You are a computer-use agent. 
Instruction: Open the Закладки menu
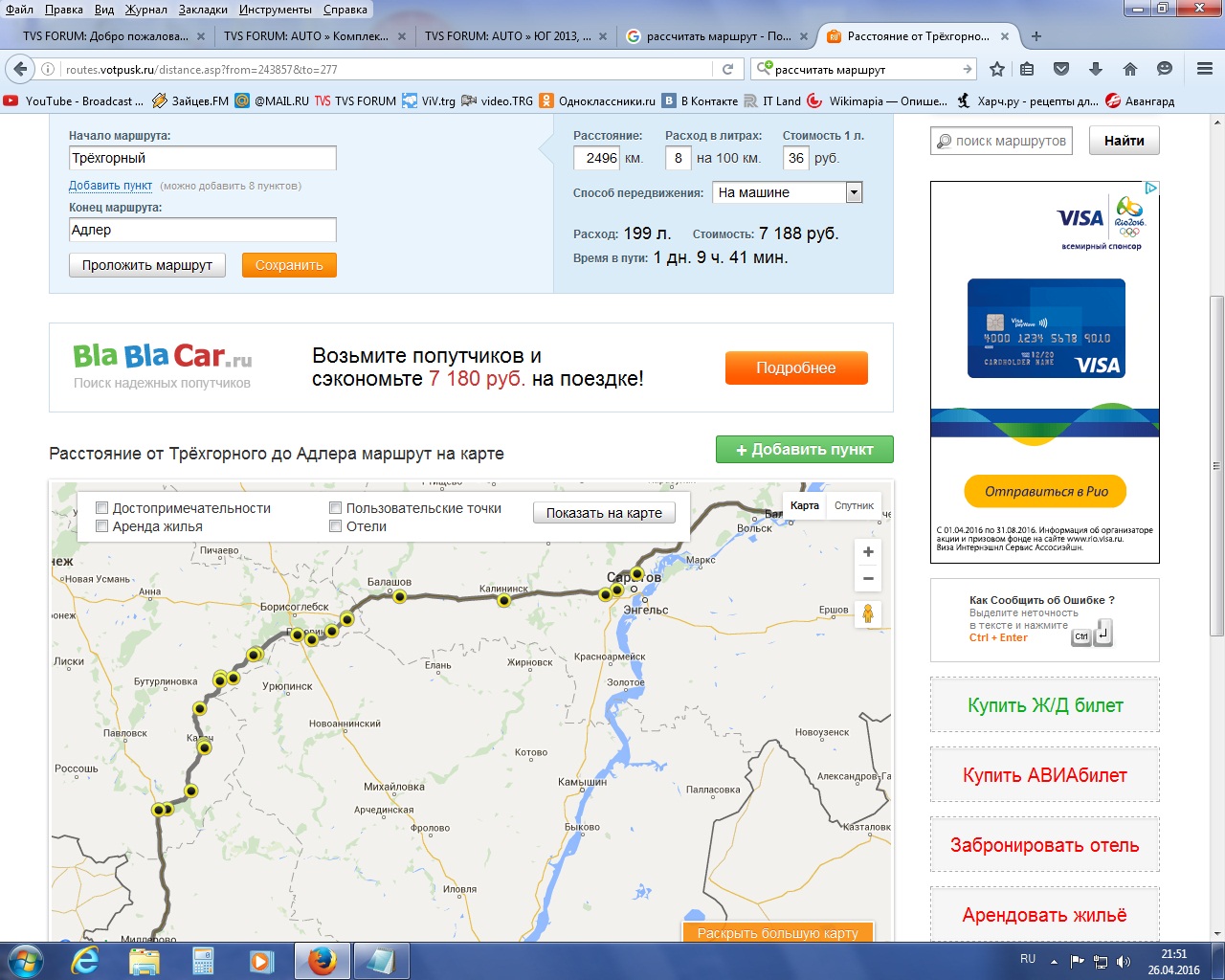point(202,10)
